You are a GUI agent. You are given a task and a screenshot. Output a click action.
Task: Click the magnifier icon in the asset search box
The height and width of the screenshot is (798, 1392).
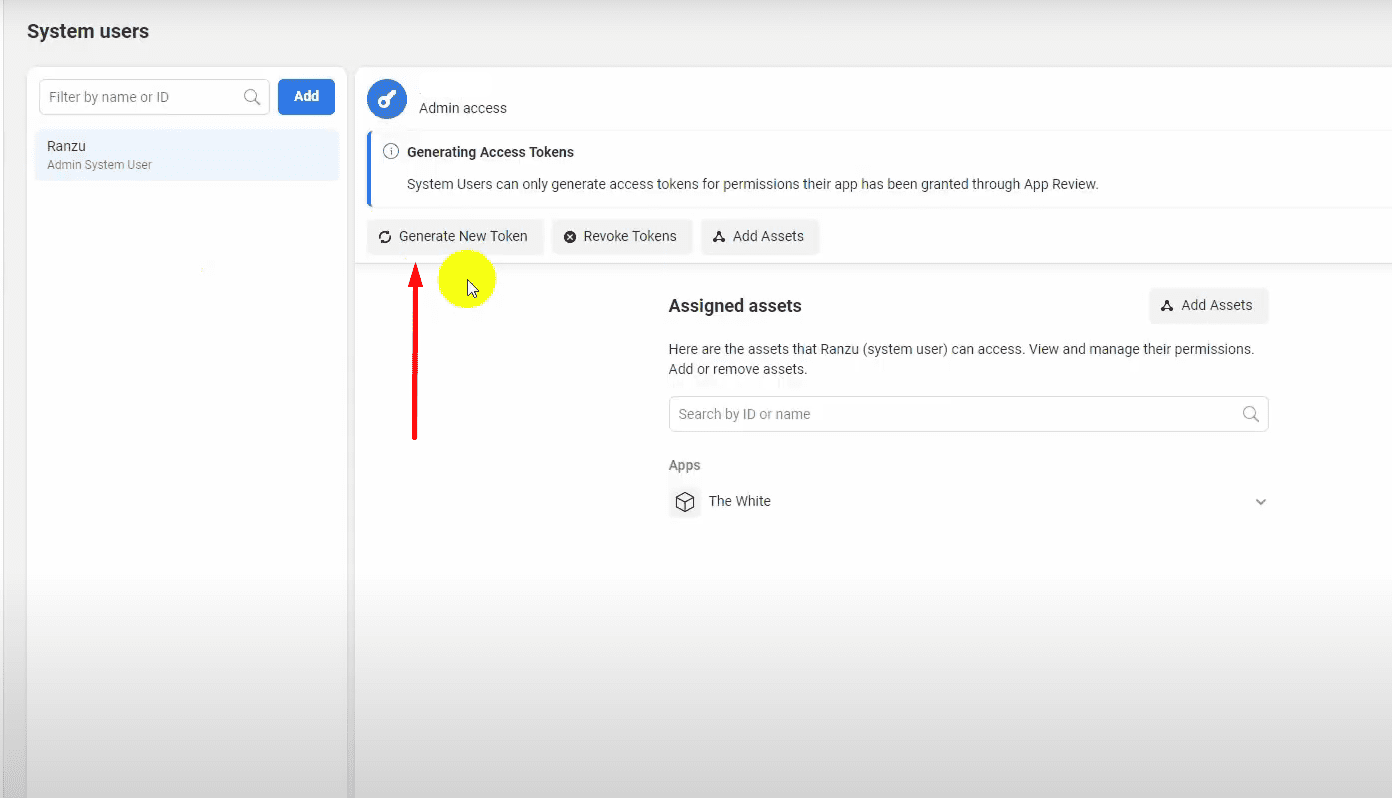1250,414
